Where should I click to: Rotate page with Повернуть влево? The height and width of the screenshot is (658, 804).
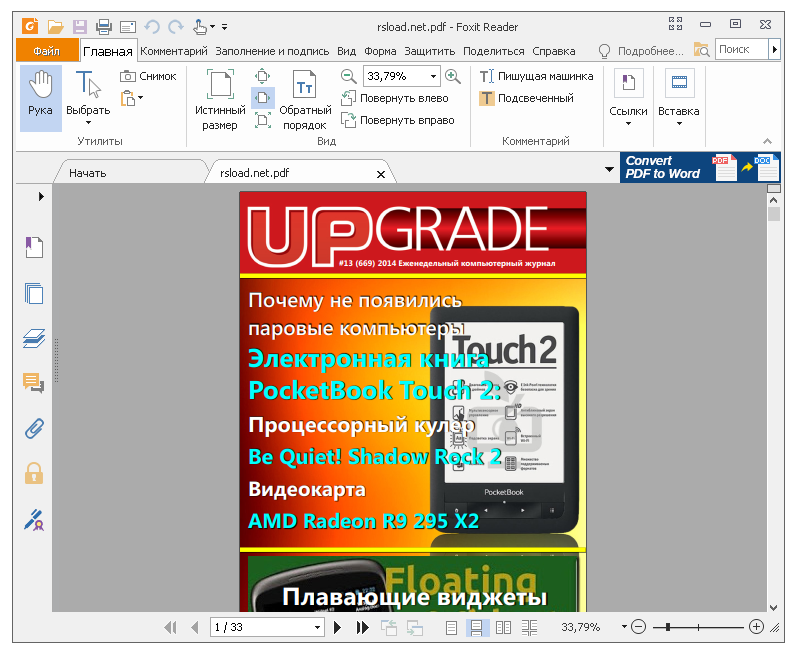(394, 98)
